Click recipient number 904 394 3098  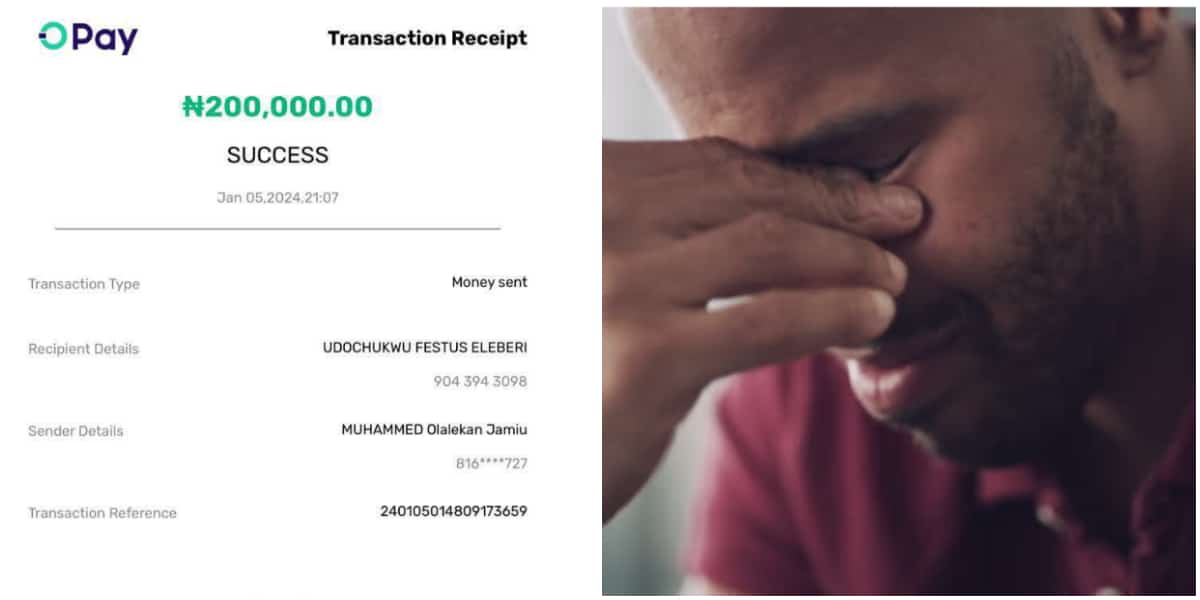(480, 382)
